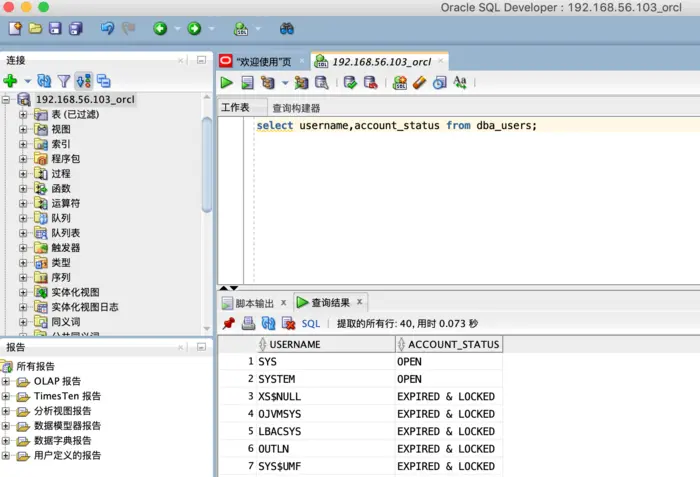700x477 pixels.
Task: Delete selected row icon in query result toolbar
Action: pyautogui.click(x=288, y=323)
